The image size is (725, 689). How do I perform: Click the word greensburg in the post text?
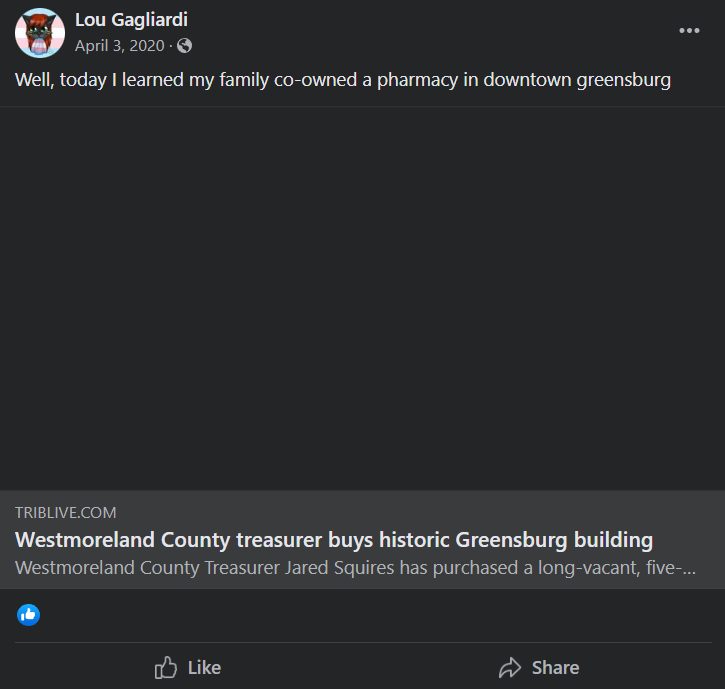click(x=624, y=80)
